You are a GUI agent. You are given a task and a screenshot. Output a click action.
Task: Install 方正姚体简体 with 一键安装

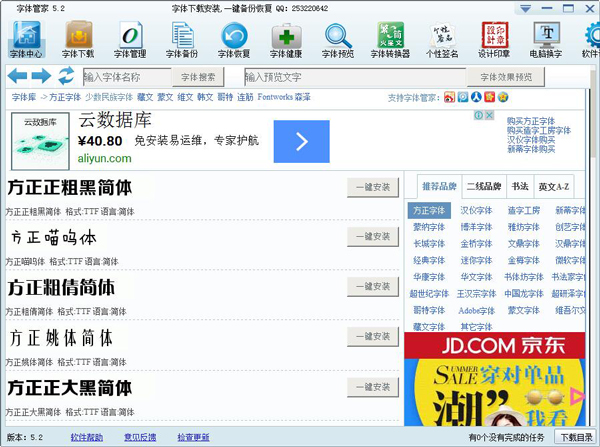coord(373,336)
